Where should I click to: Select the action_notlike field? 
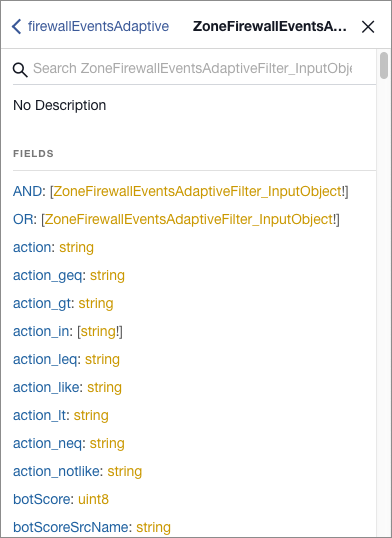coord(56,472)
